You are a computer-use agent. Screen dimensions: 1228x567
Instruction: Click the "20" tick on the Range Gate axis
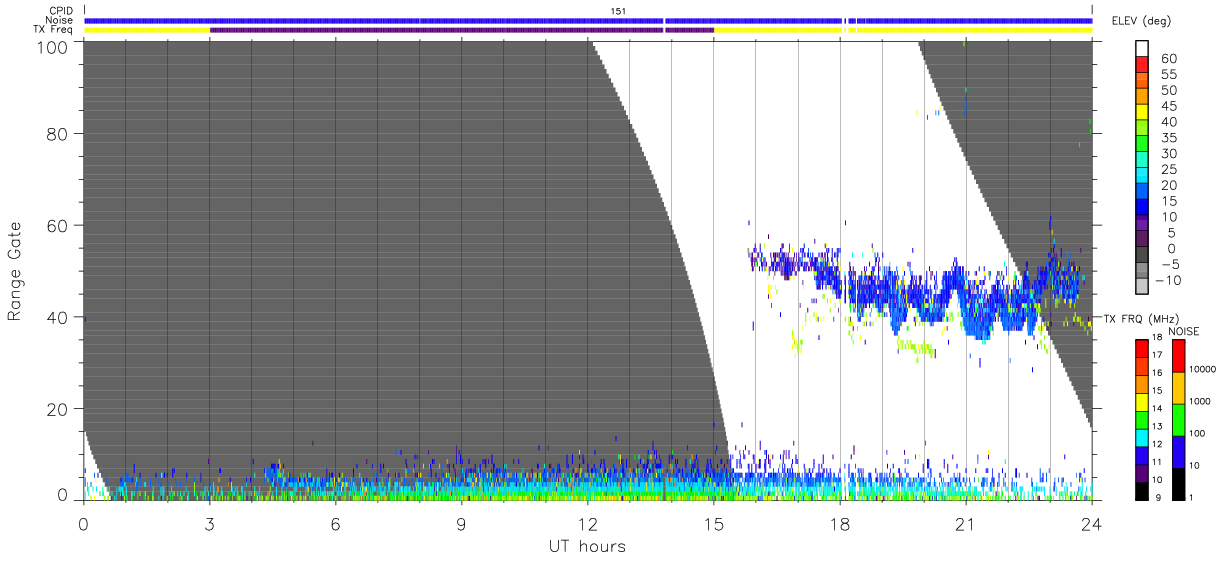click(x=55, y=409)
